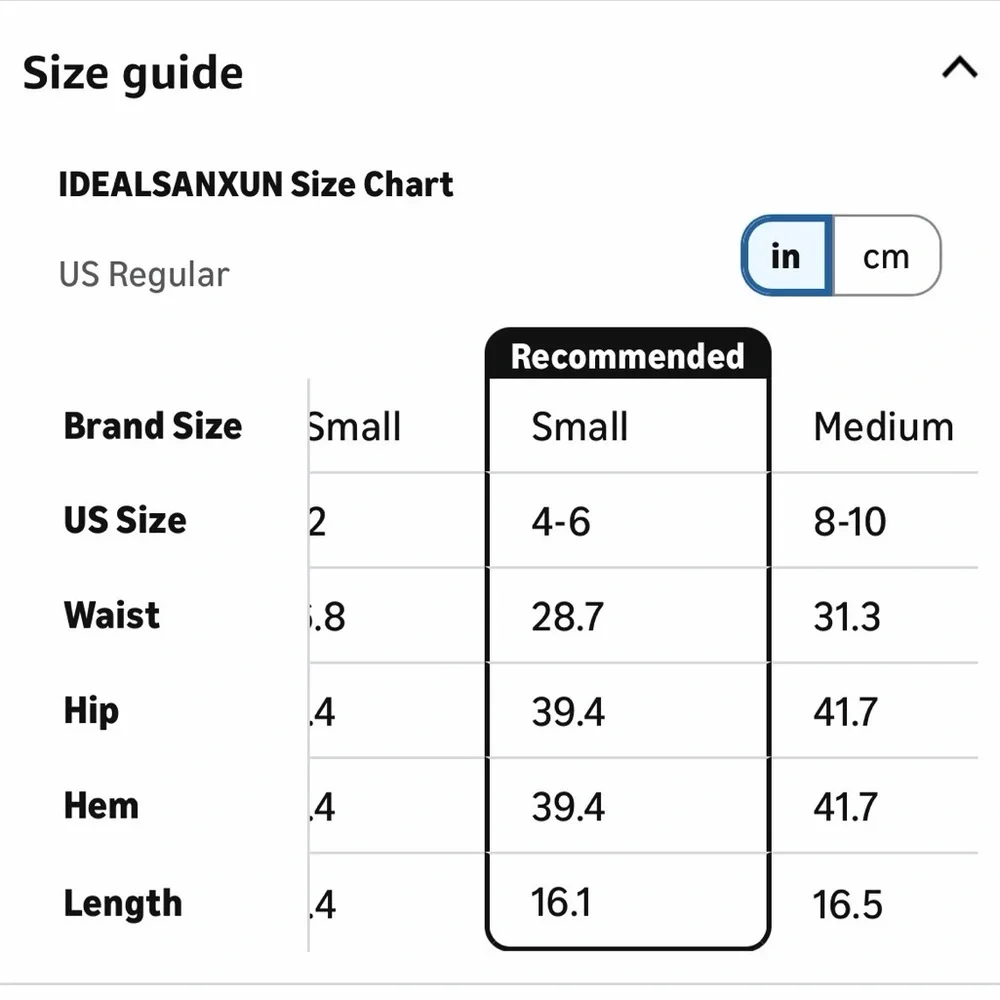Viewport: 1000px width, 1000px height.
Task: Click Hip value 41.7 in Medium column
Action: (x=846, y=712)
